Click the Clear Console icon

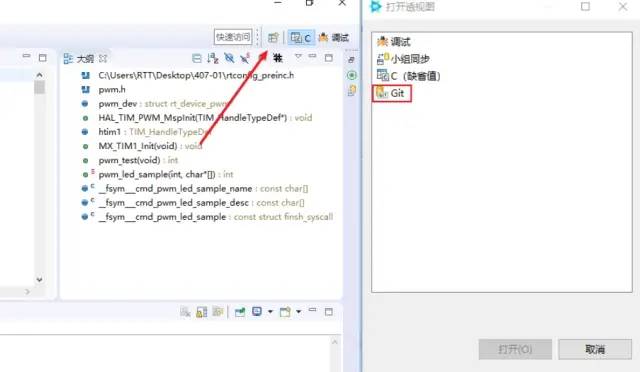coord(185,312)
